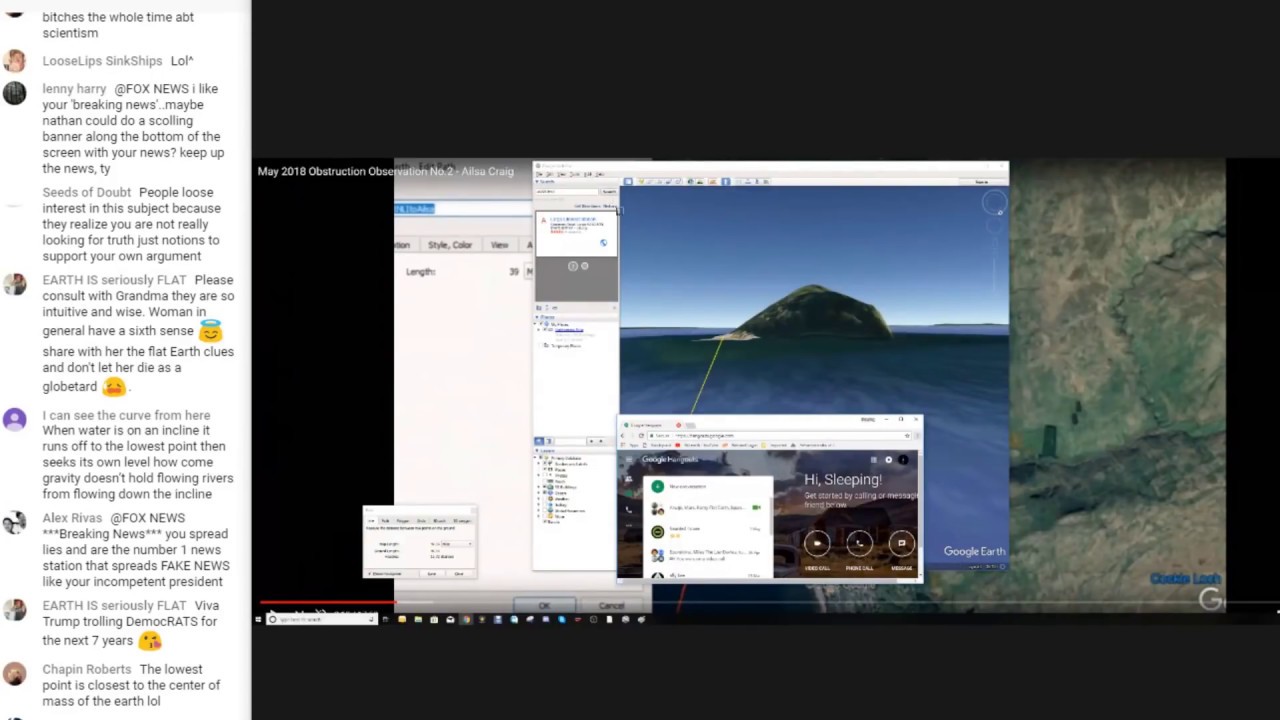
Task: Open the Ruler length unit dropdown
Action: pyautogui.click(x=457, y=544)
